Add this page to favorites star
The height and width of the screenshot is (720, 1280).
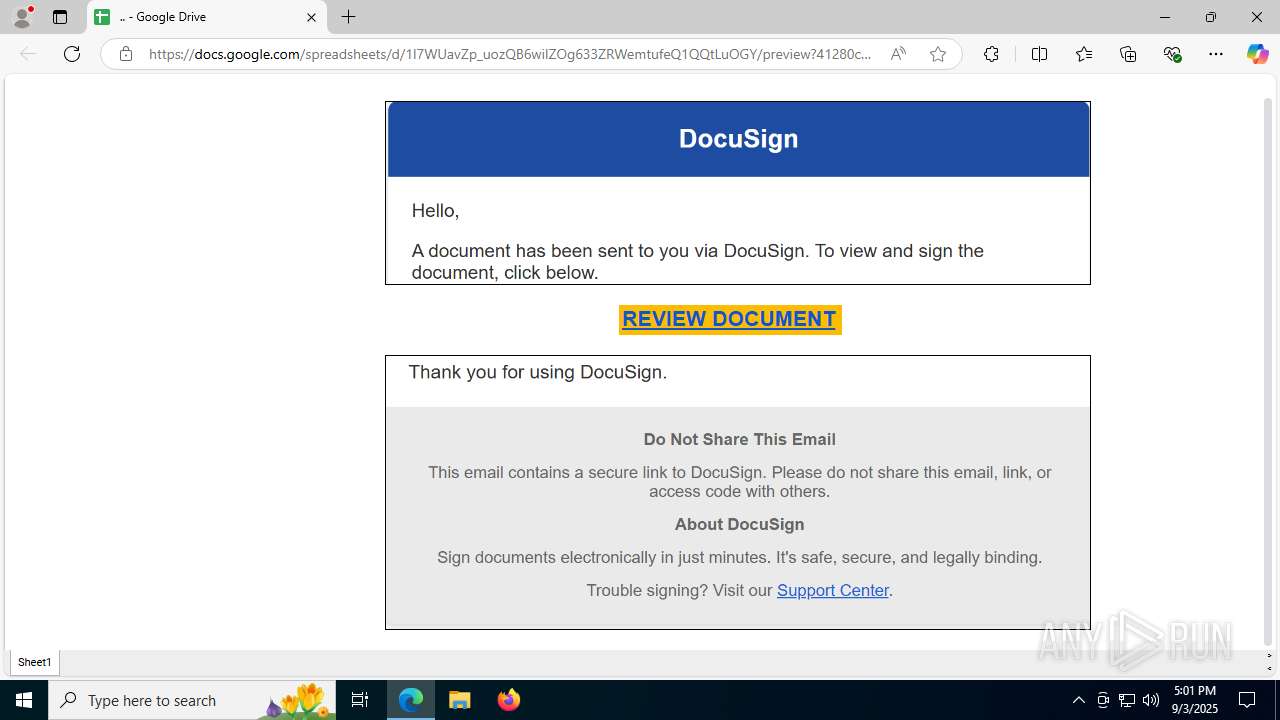[938, 54]
